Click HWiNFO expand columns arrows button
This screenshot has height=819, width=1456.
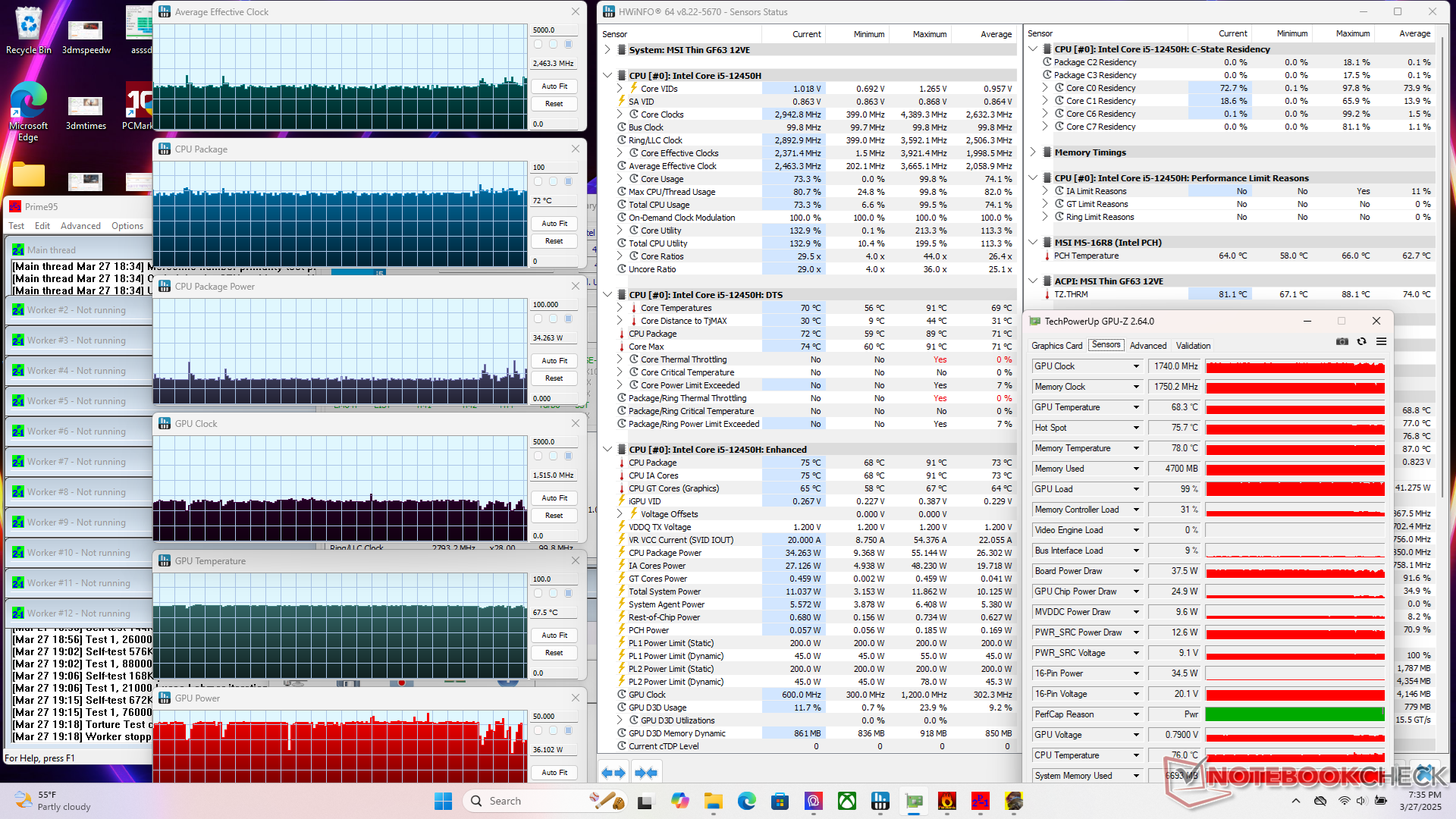click(613, 773)
